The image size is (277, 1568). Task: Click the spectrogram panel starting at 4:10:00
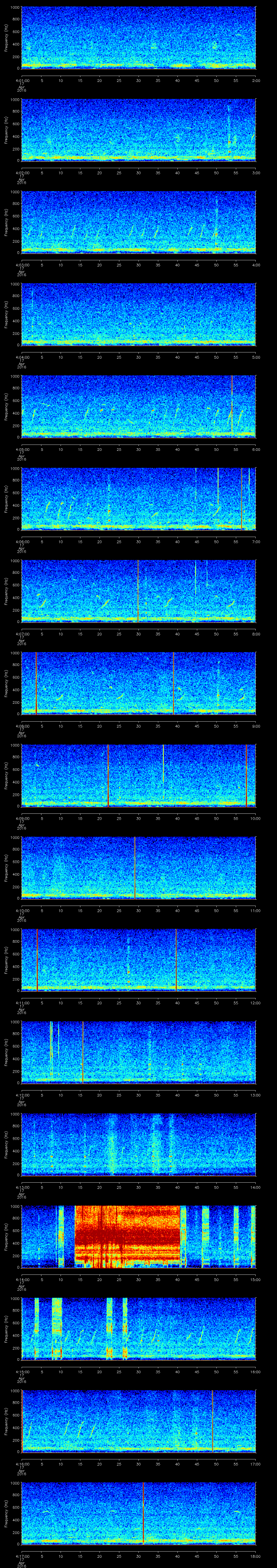(x=139, y=868)
